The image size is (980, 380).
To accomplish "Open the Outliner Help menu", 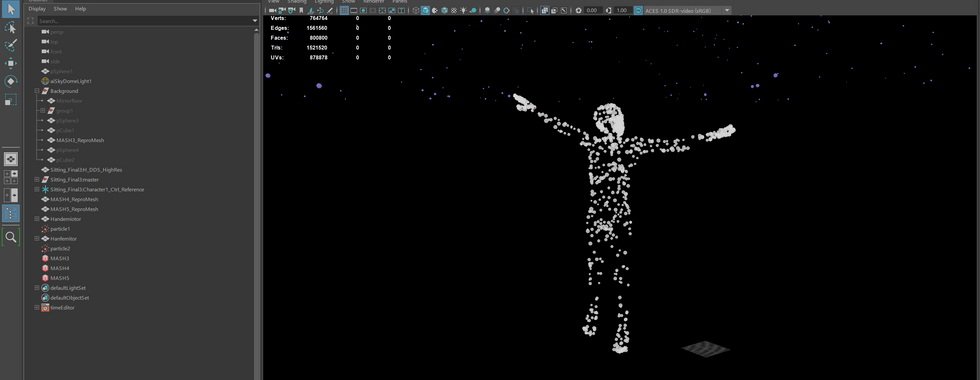I will click(x=81, y=9).
